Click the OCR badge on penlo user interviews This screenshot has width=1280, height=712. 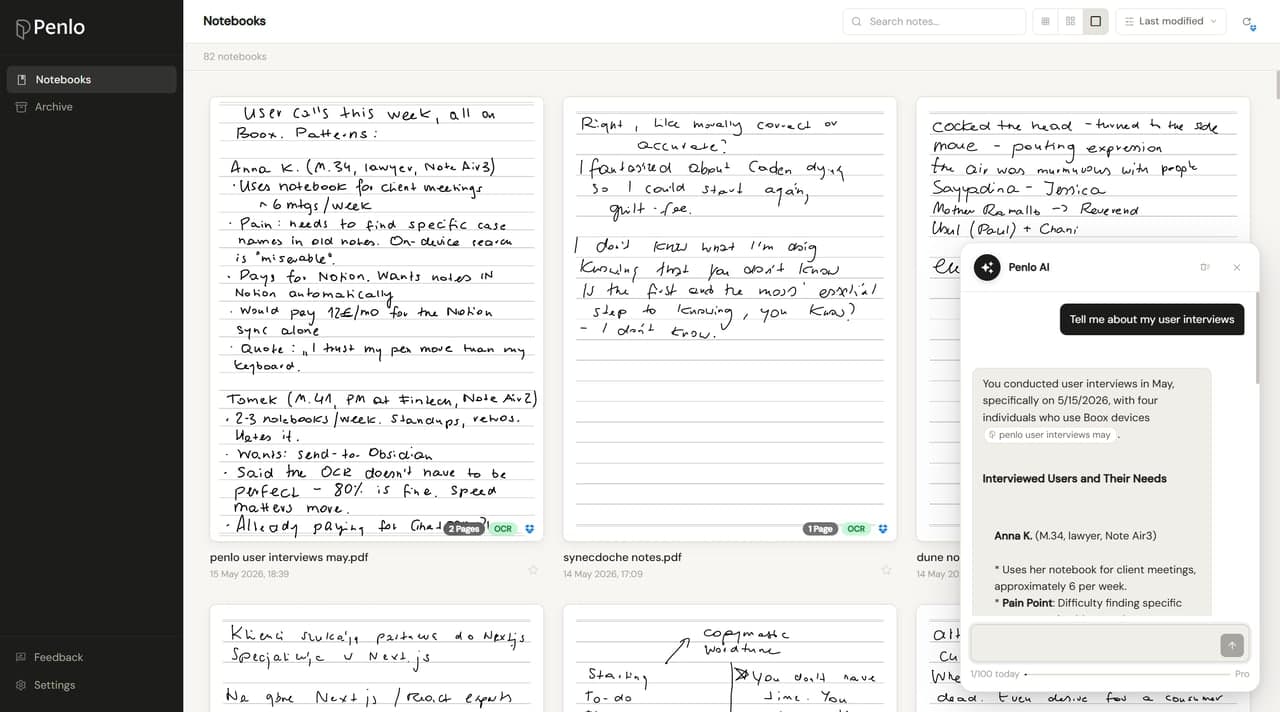tap(503, 529)
